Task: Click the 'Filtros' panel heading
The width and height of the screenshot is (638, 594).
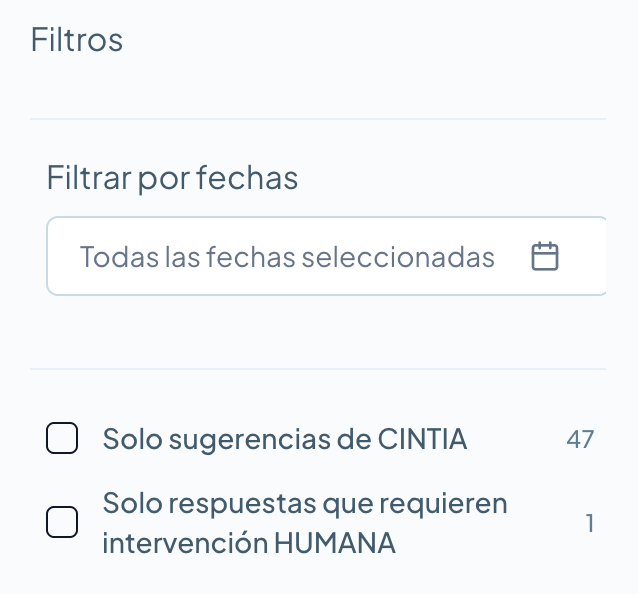Action: (77, 40)
